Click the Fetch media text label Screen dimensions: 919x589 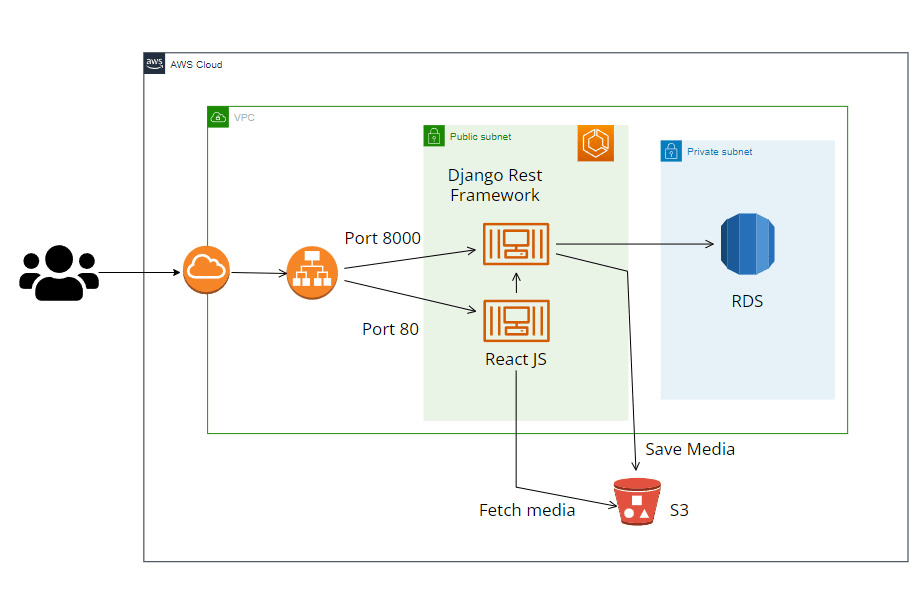[x=527, y=510]
